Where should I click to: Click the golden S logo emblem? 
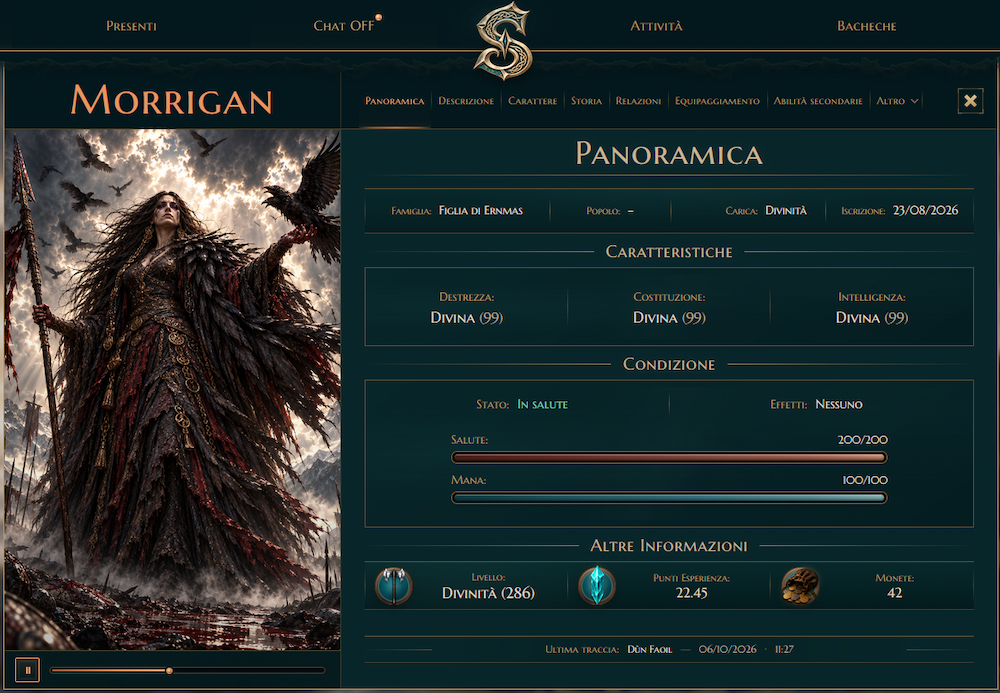[x=503, y=40]
